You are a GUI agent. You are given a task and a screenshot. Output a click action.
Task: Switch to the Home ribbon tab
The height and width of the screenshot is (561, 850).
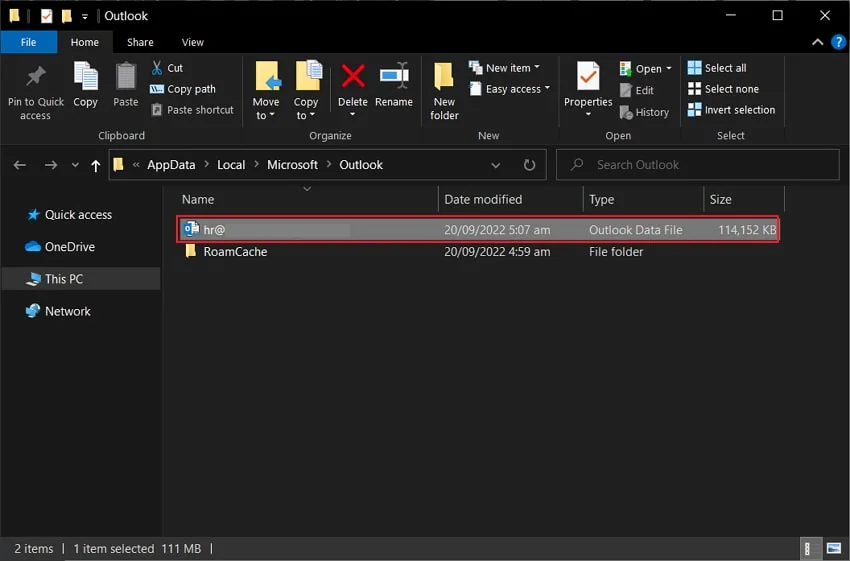tap(85, 42)
